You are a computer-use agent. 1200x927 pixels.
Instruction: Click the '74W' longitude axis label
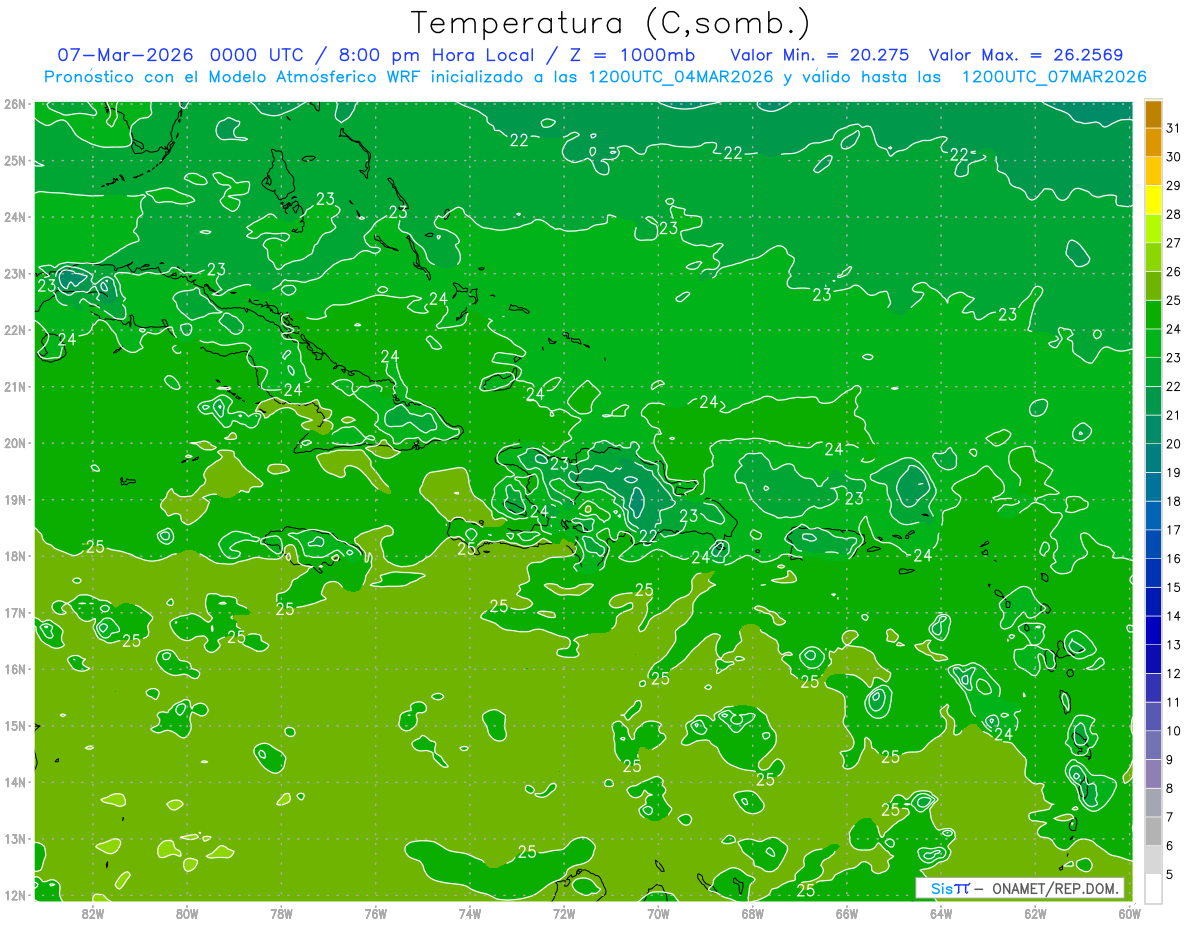(470, 913)
